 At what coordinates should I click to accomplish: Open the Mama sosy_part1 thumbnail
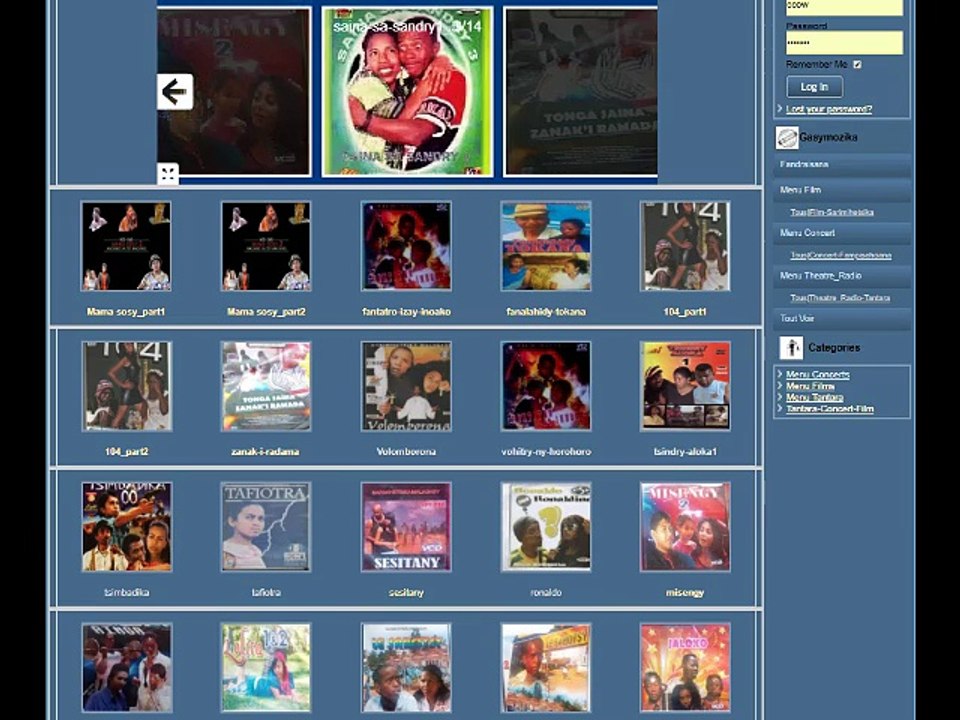click(126, 246)
